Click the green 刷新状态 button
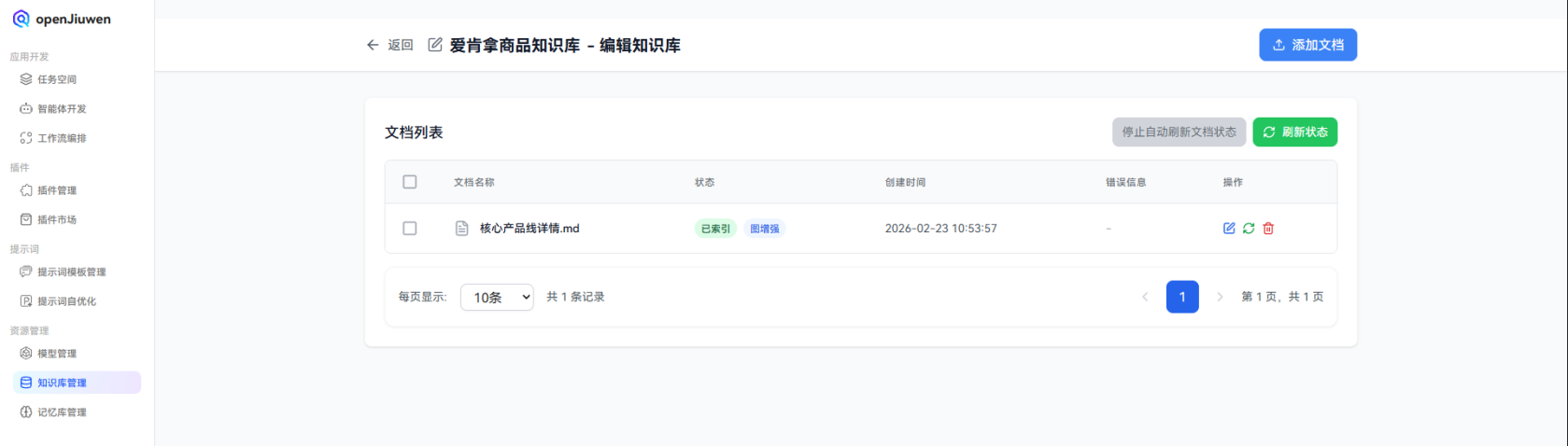The width and height of the screenshot is (1568, 446). (1294, 132)
